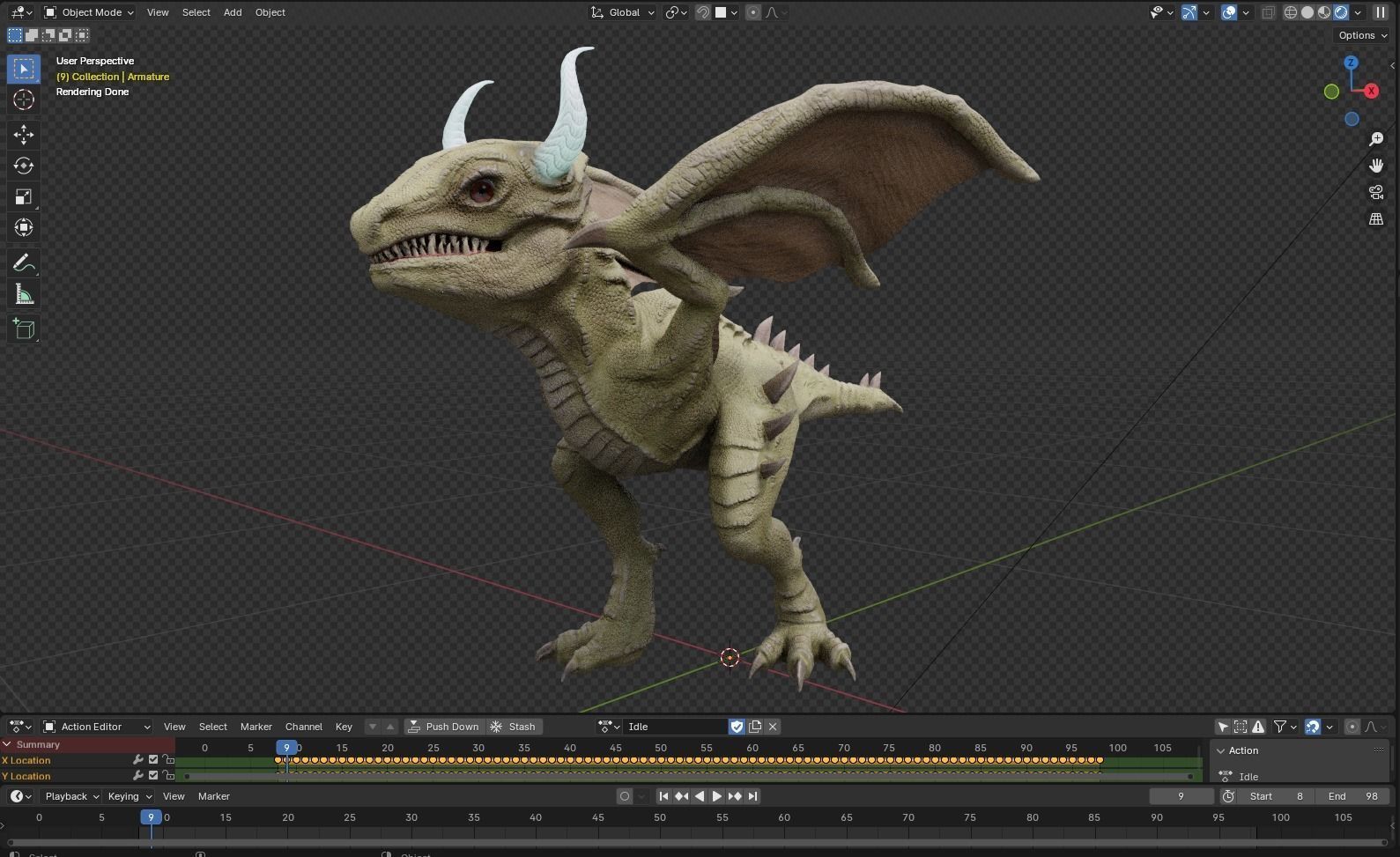Toggle X-ray display mode
1400x857 pixels.
pyautogui.click(x=1268, y=12)
